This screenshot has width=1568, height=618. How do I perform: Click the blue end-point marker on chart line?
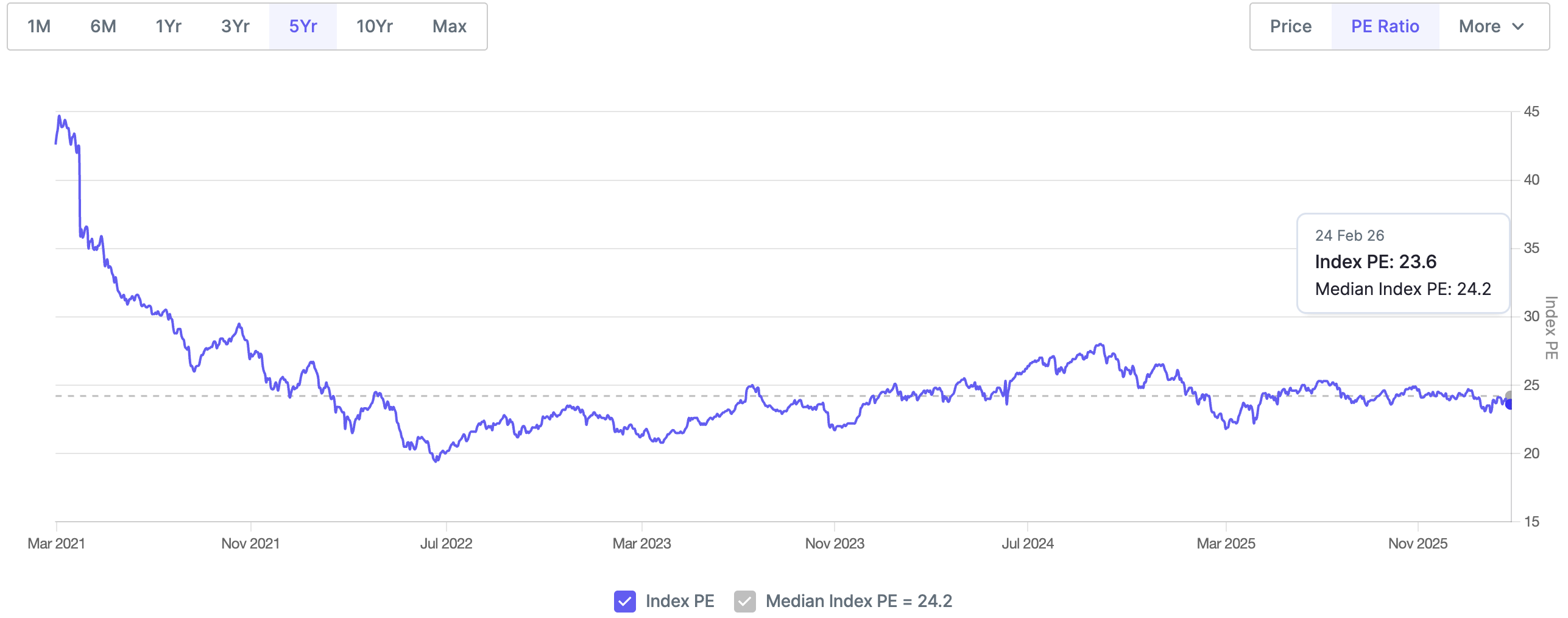click(x=1509, y=404)
